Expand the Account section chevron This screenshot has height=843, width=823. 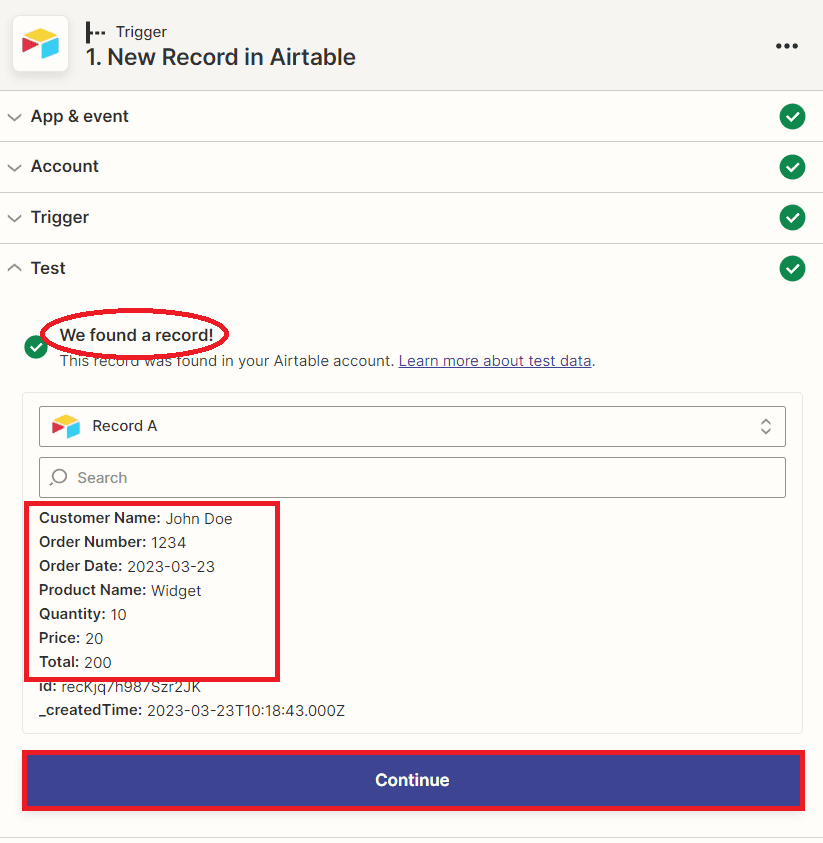pyautogui.click(x=14, y=167)
